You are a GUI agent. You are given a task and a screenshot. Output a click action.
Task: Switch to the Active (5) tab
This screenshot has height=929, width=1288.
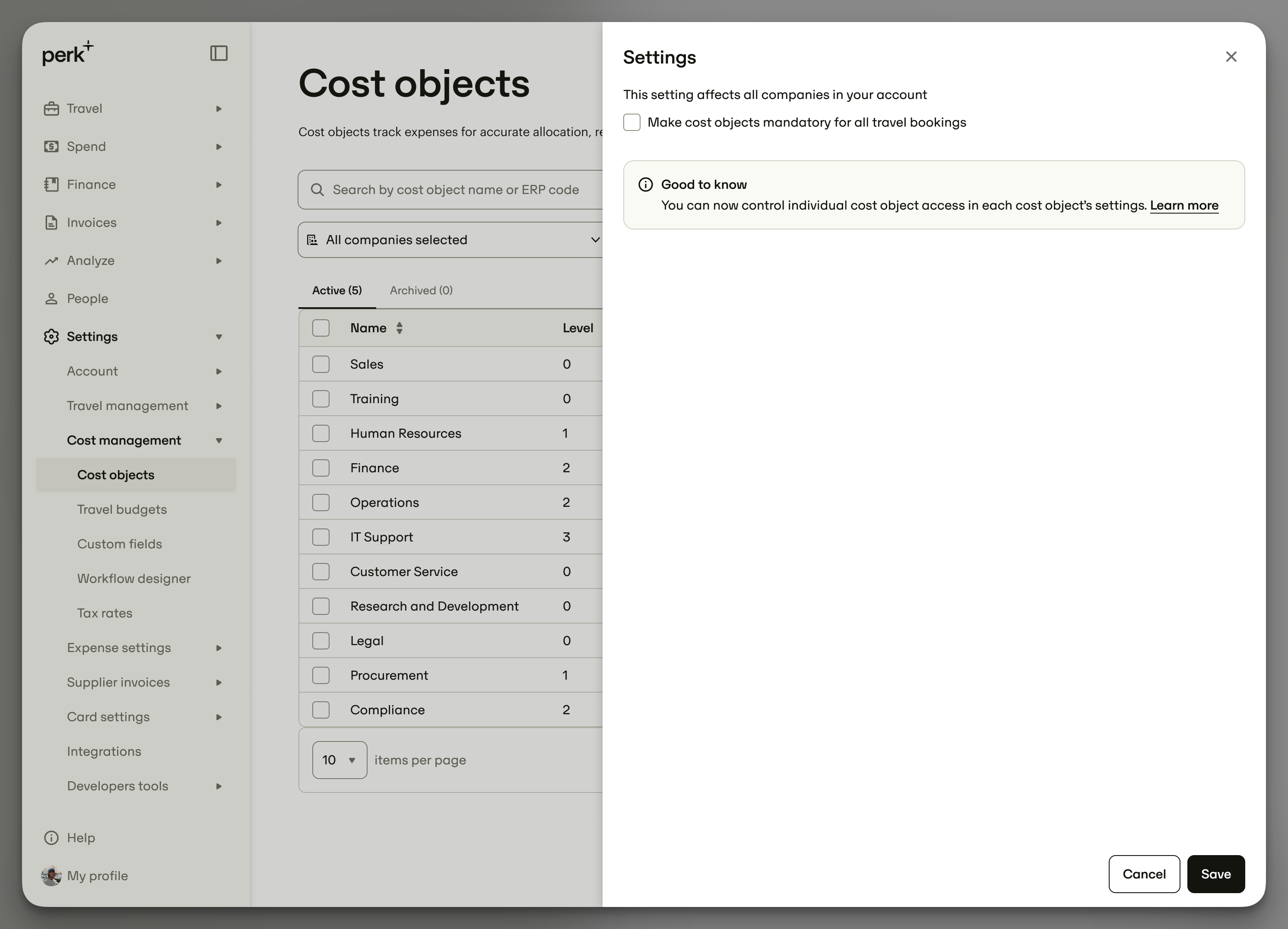pyautogui.click(x=337, y=290)
